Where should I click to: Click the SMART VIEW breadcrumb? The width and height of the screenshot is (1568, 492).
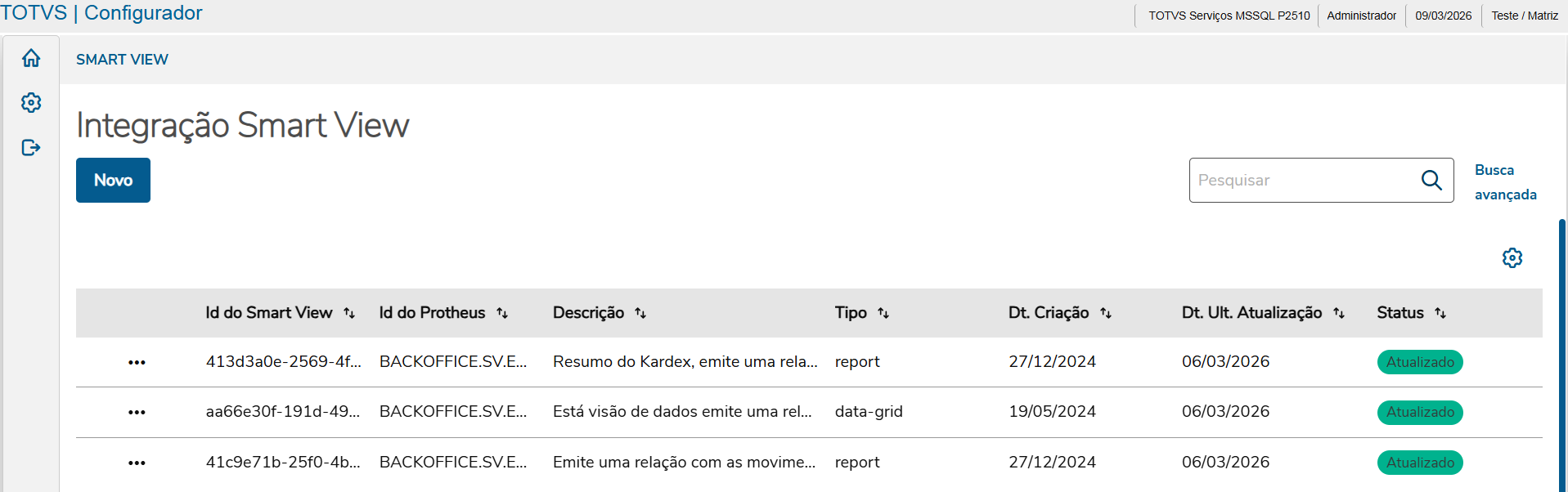122,60
